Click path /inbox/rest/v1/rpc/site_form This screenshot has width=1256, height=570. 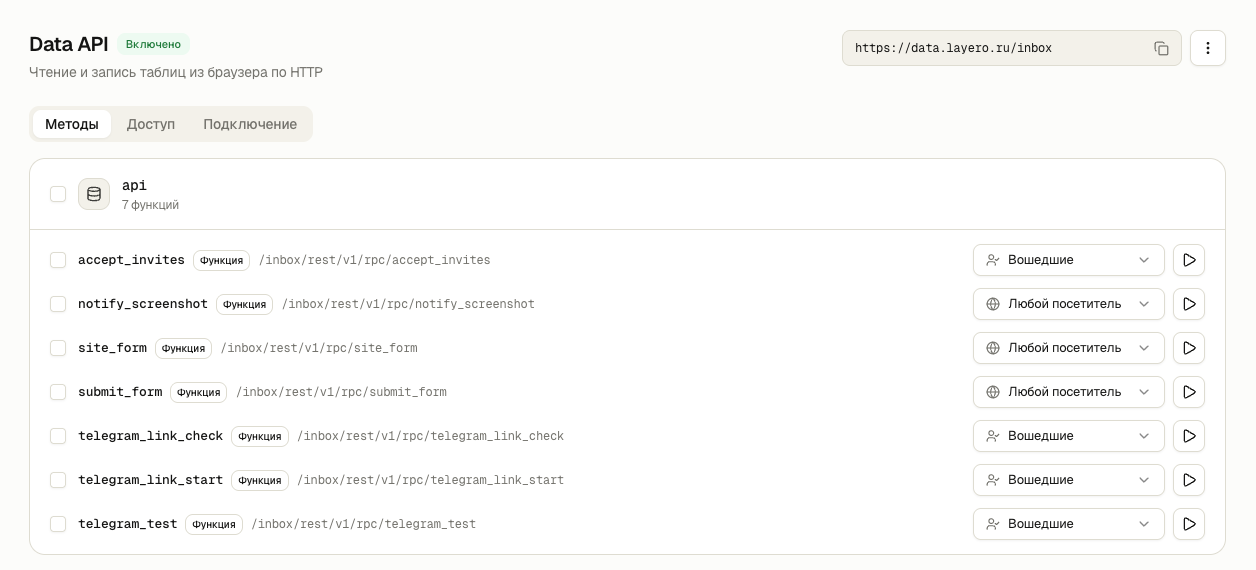coord(319,348)
